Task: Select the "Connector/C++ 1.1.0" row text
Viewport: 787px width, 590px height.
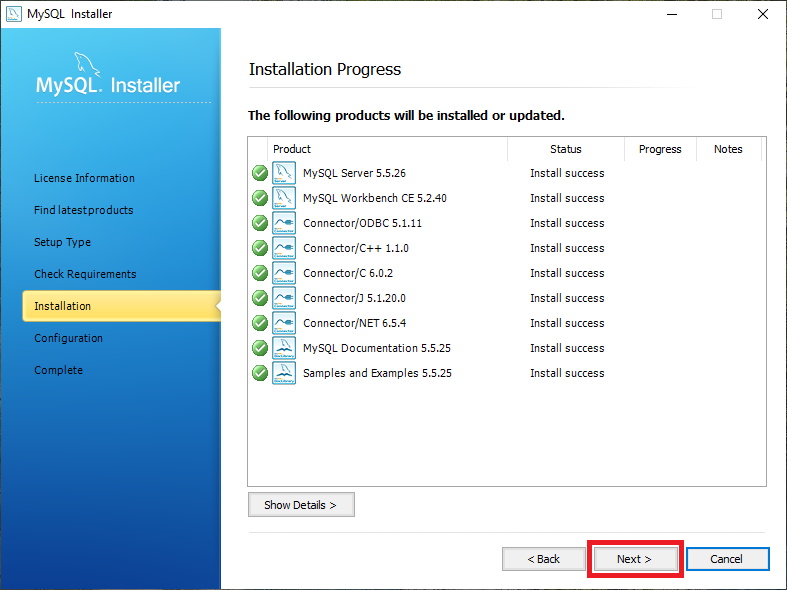Action: 356,248
